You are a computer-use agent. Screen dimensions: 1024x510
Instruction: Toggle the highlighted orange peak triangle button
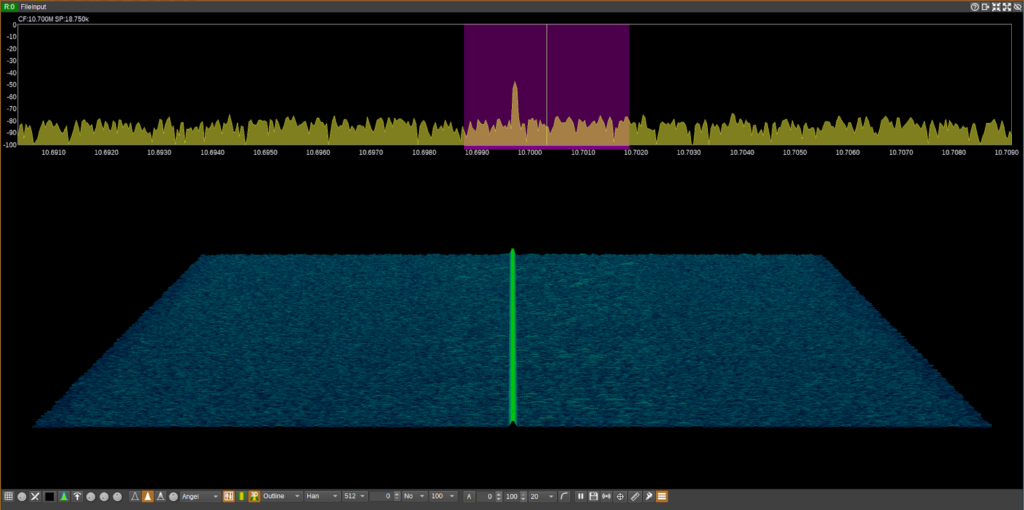(147, 496)
